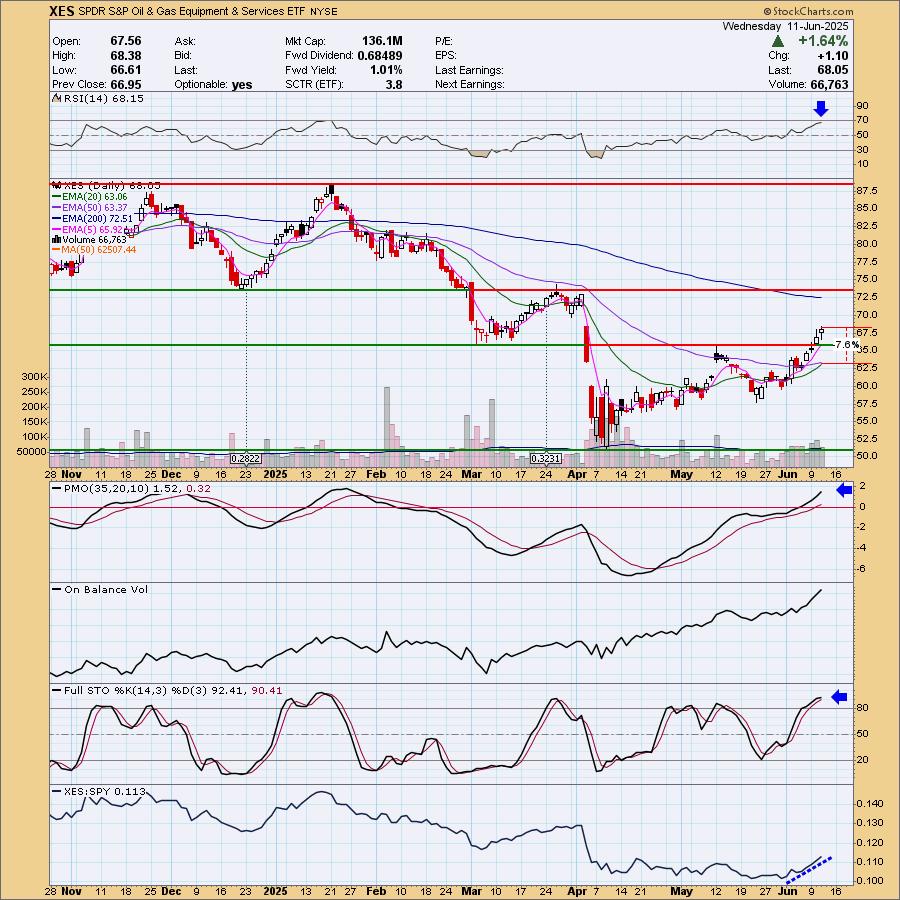Click the EPS label
Image resolution: width=900 pixels, height=900 pixels.
(x=446, y=56)
